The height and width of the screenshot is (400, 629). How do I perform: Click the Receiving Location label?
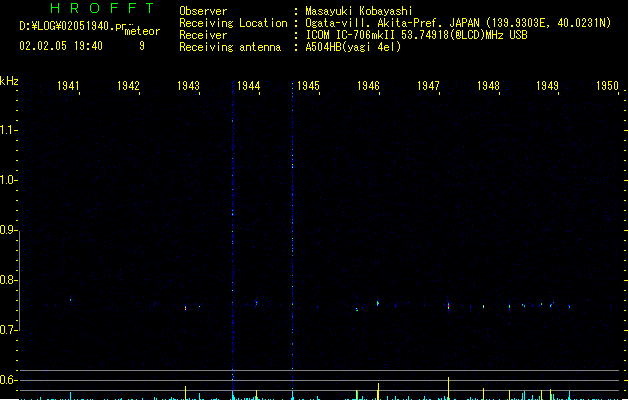pos(233,23)
